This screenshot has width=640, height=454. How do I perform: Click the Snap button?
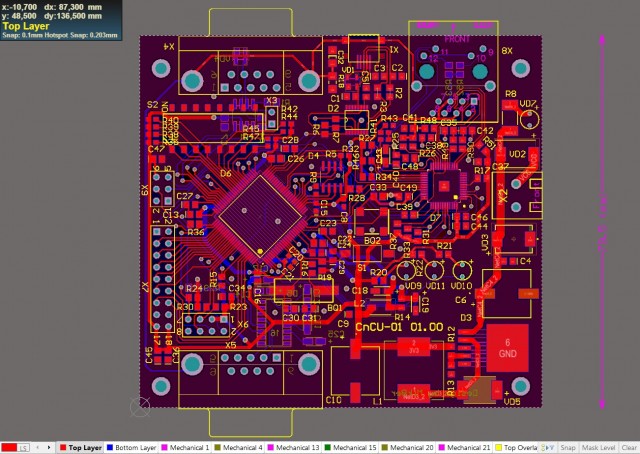tap(567, 448)
